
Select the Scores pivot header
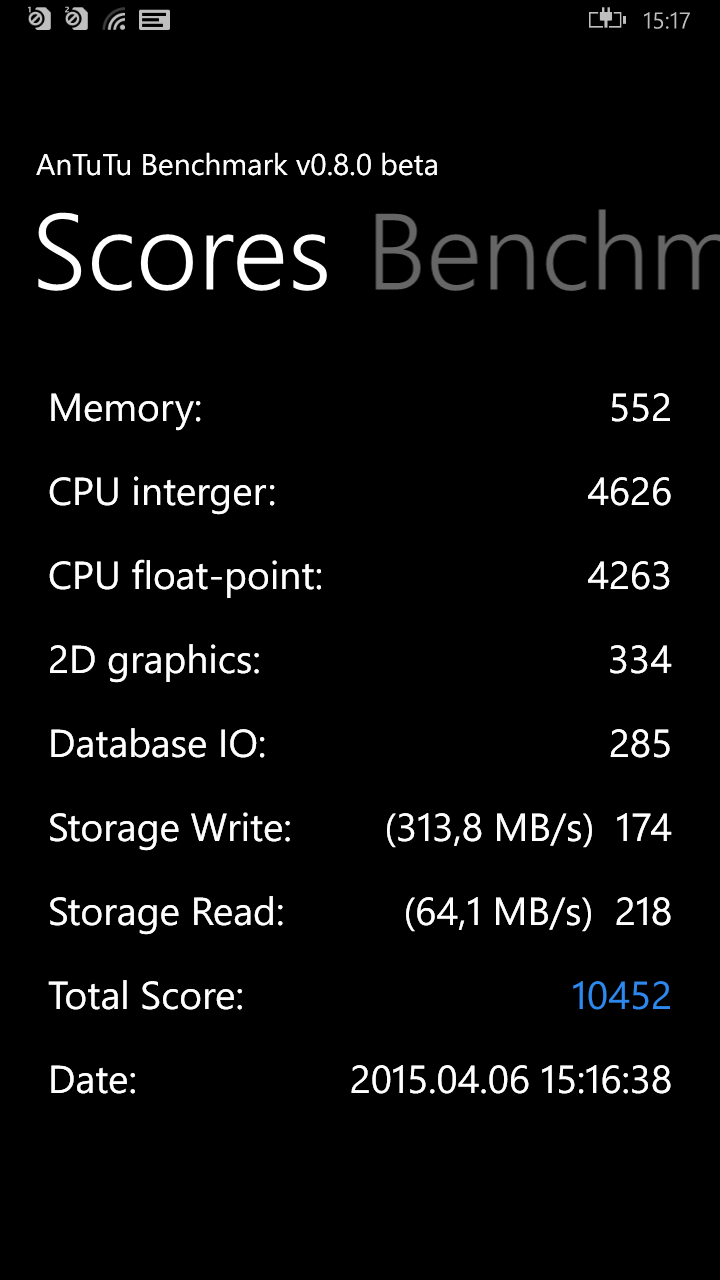click(182, 252)
